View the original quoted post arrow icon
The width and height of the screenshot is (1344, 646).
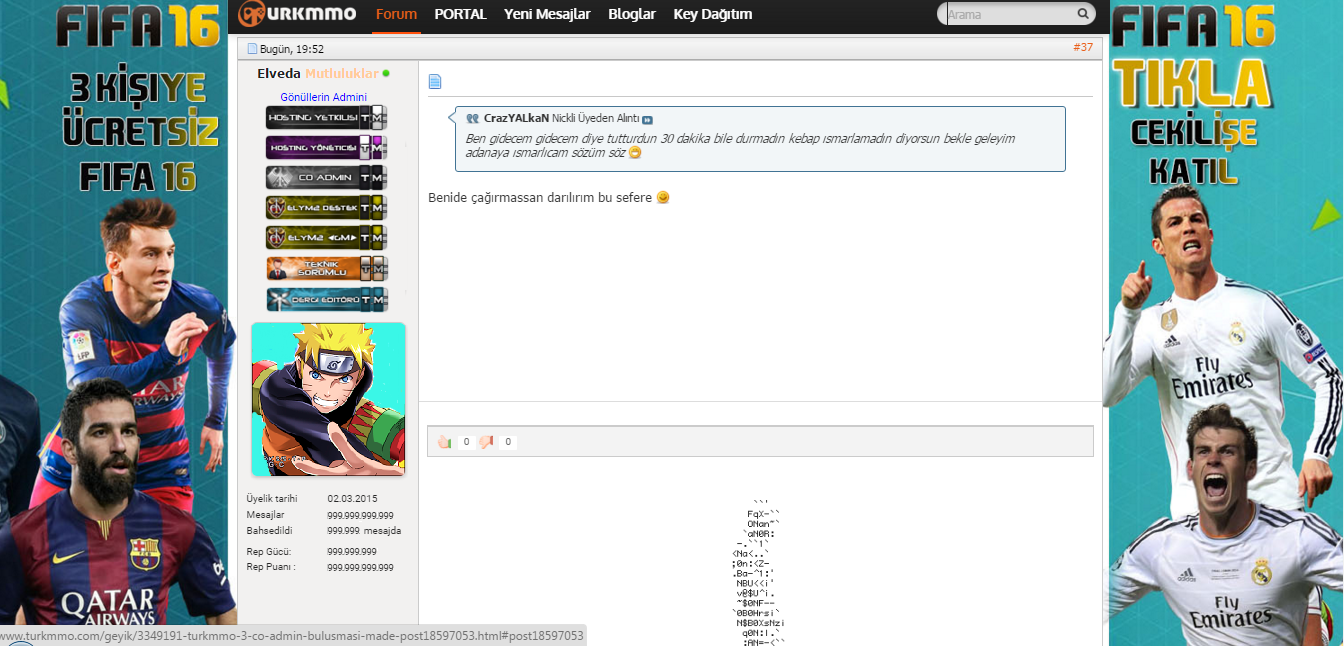(647, 119)
